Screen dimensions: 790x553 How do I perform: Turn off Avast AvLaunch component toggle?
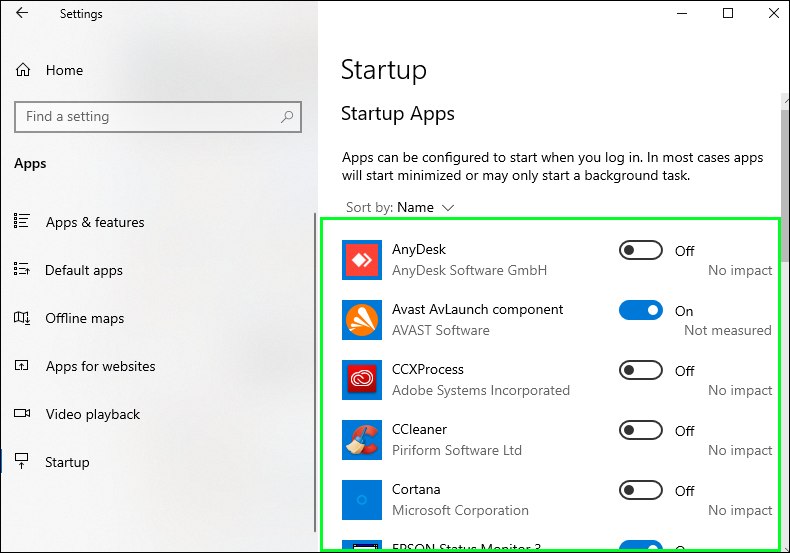(x=641, y=310)
